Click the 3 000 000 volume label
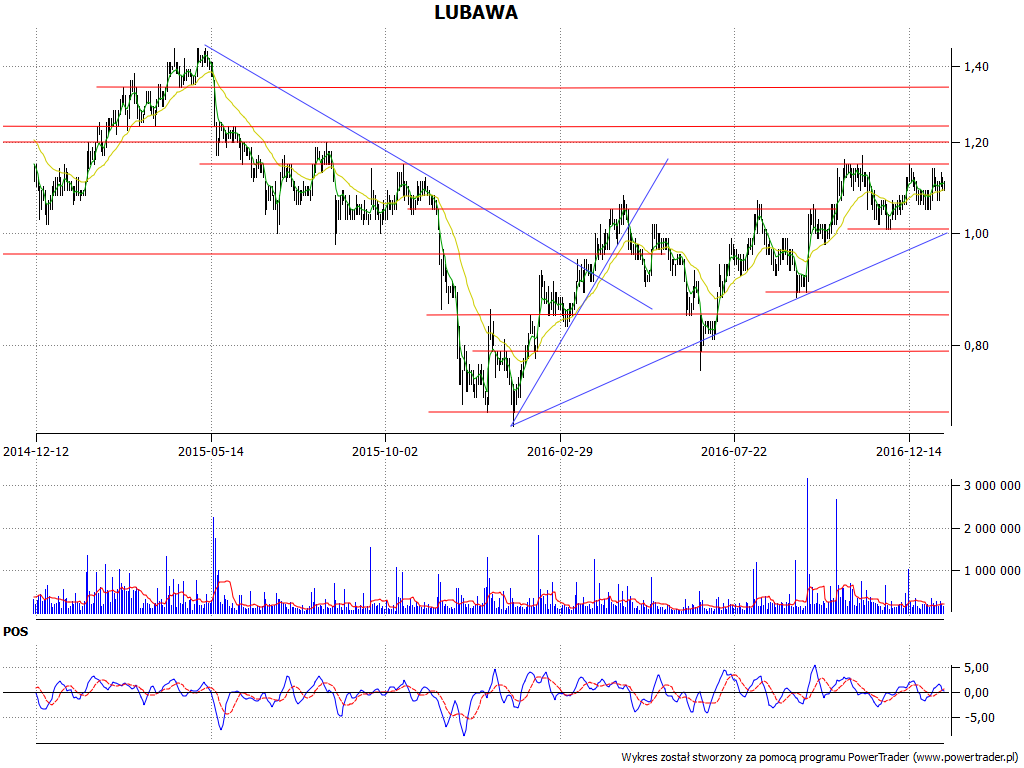1024x768 pixels. [992, 485]
